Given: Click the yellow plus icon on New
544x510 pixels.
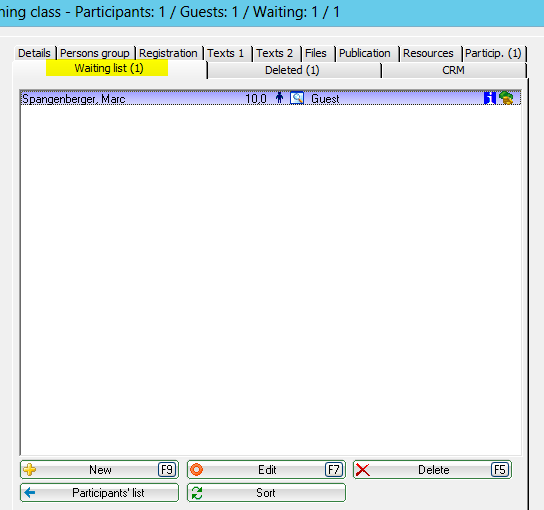Looking at the screenshot, I should click(x=29, y=470).
